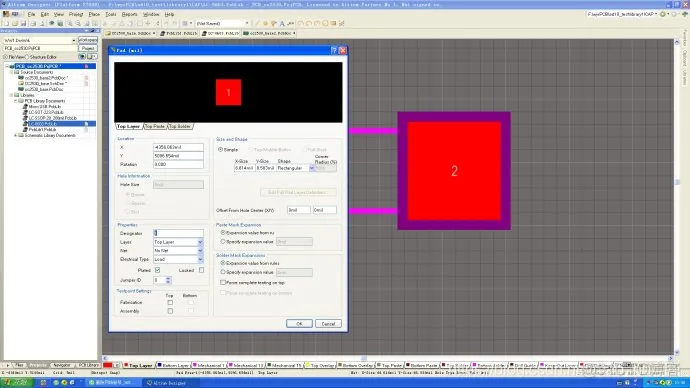Open the Reports menu

point(129,15)
